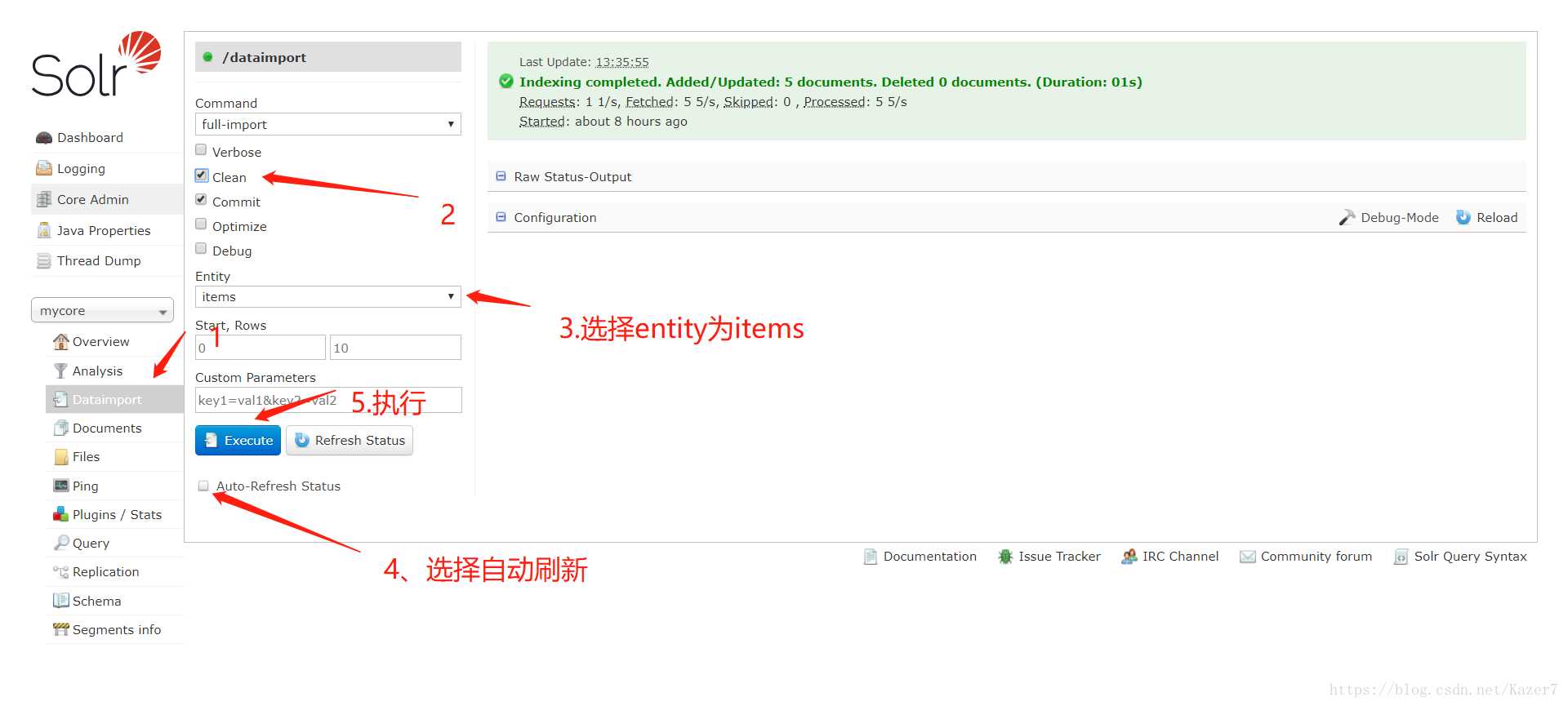Click the Execute button
Screen dimensions: 1568x706
pyautogui.click(x=238, y=440)
